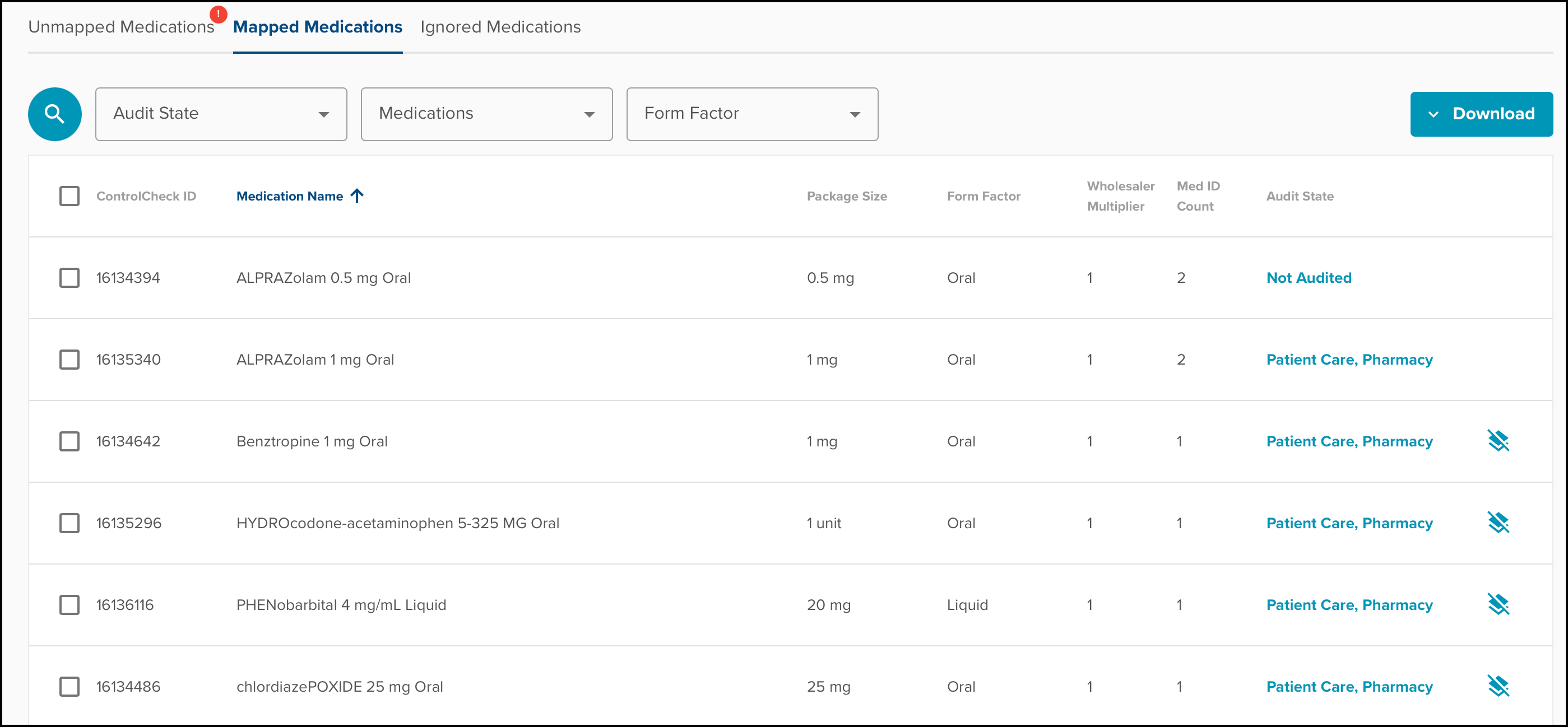
Task: Open the Not Audited link for ALPRAZolam 0.5 mg
Action: tap(1308, 277)
